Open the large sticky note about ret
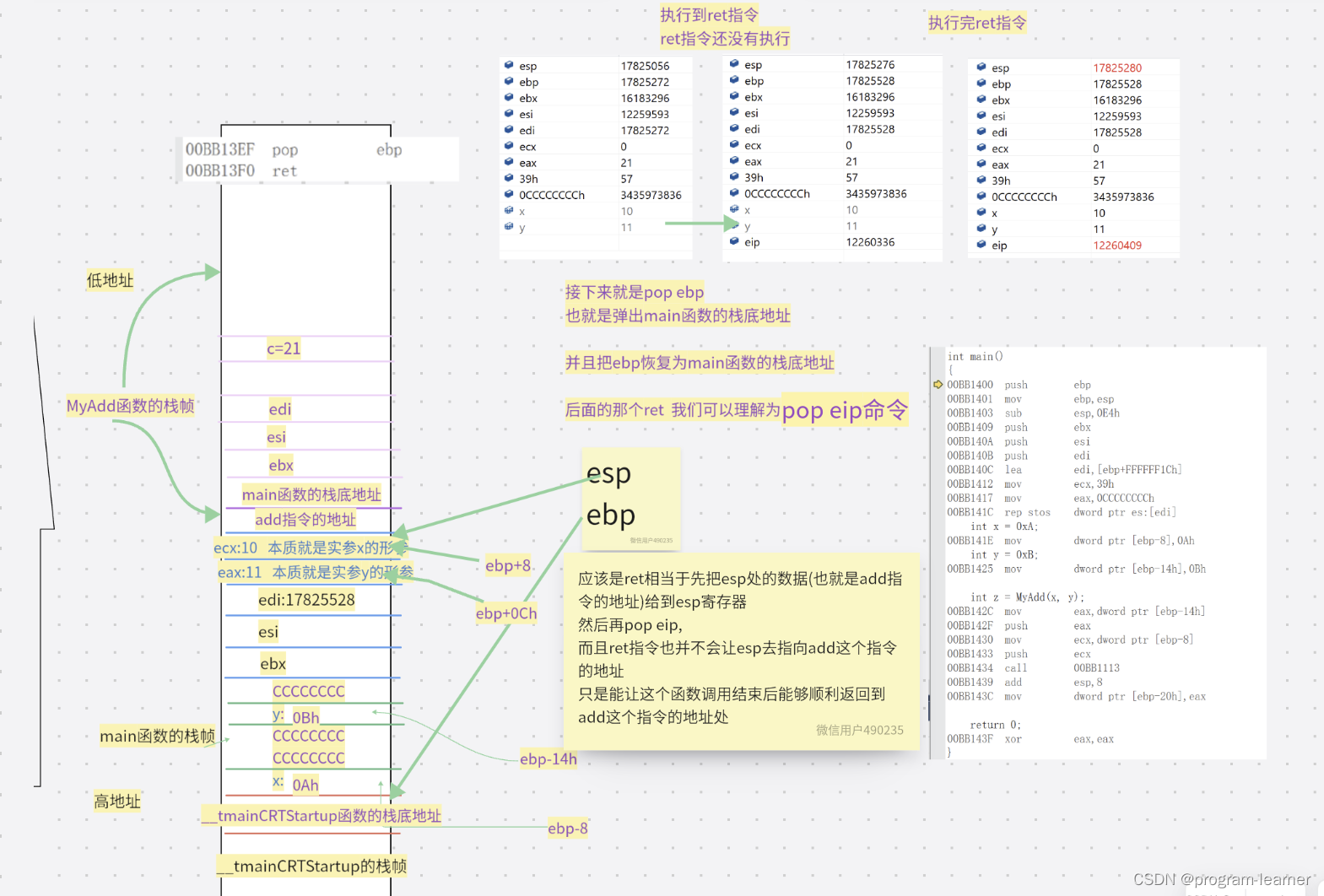The height and width of the screenshot is (896, 1324). (x=741, y=651)
